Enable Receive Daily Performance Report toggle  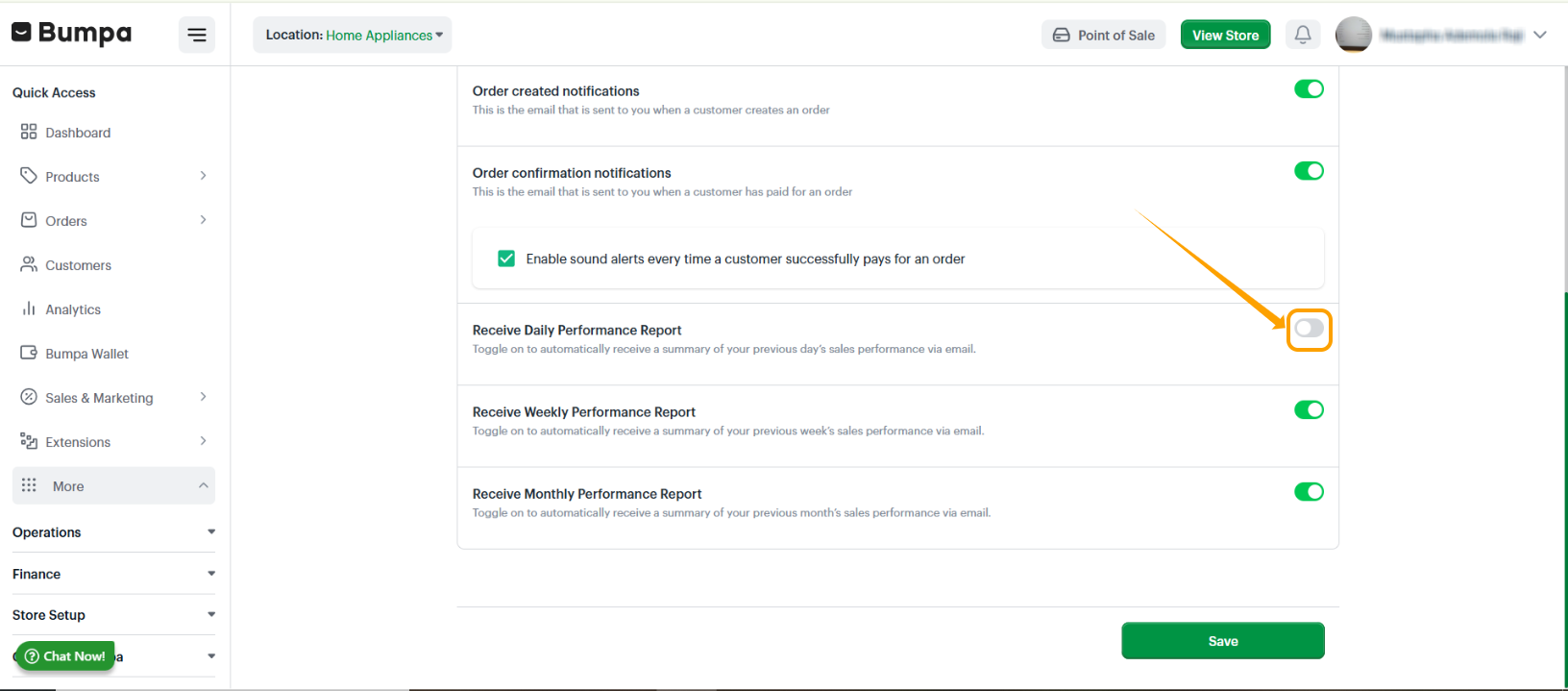(1309, 329)
